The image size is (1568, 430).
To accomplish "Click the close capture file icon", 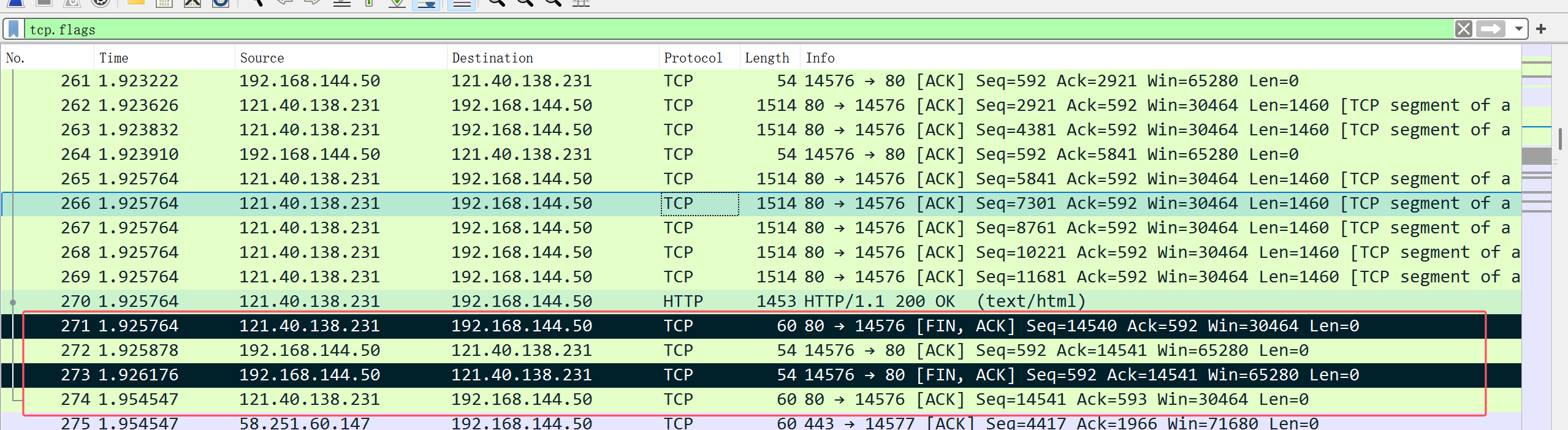I will (192, 2).
